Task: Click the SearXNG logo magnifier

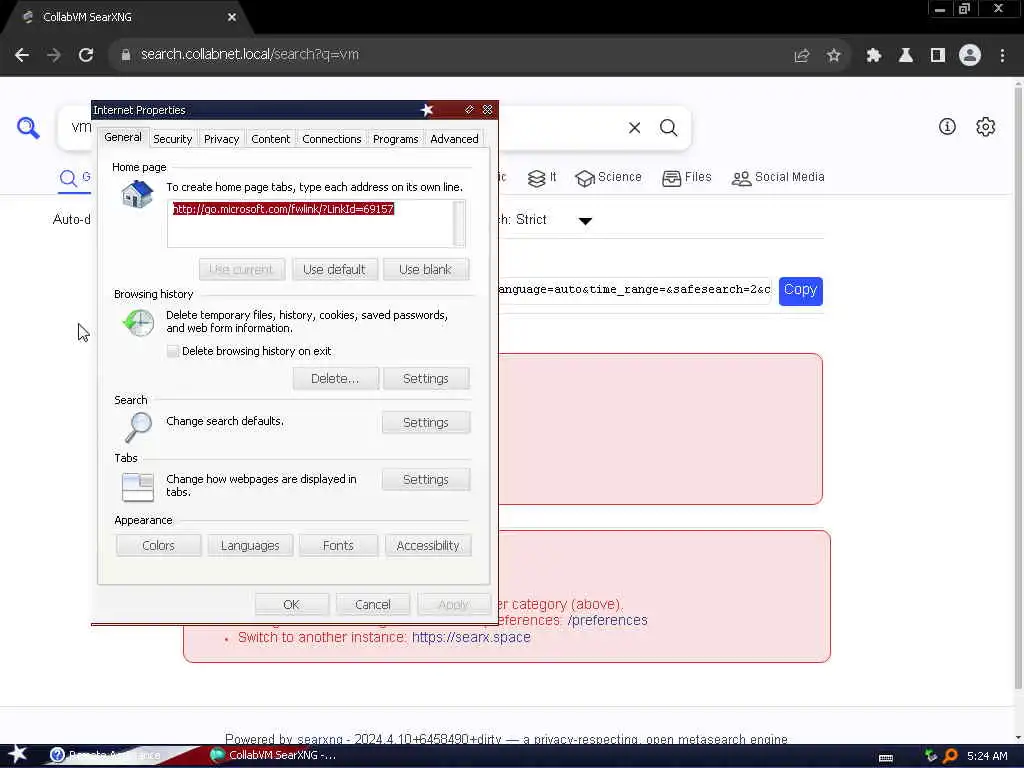Action: click(x=28, y=127)
